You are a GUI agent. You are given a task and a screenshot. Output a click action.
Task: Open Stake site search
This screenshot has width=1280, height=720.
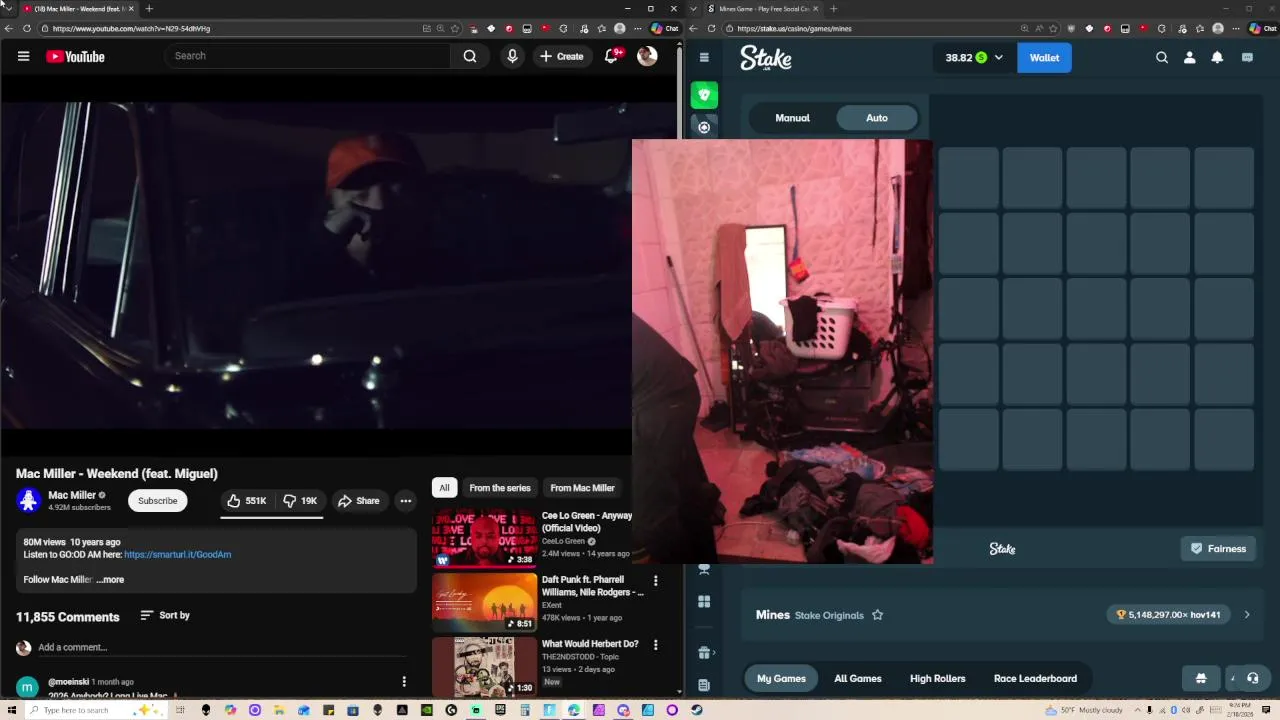[x=1162, y=57]
